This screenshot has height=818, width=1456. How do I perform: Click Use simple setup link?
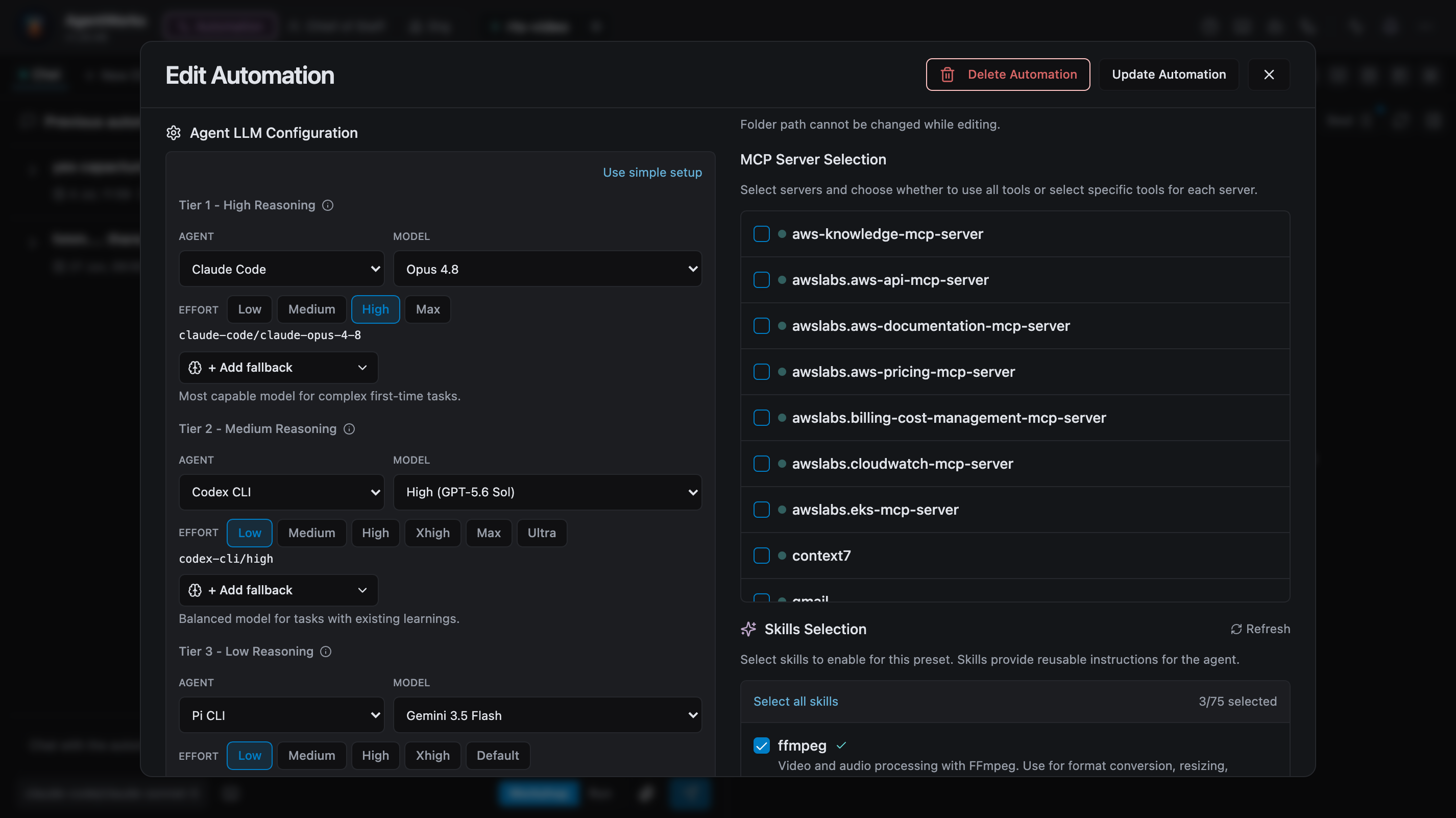(x=652, y=173)
